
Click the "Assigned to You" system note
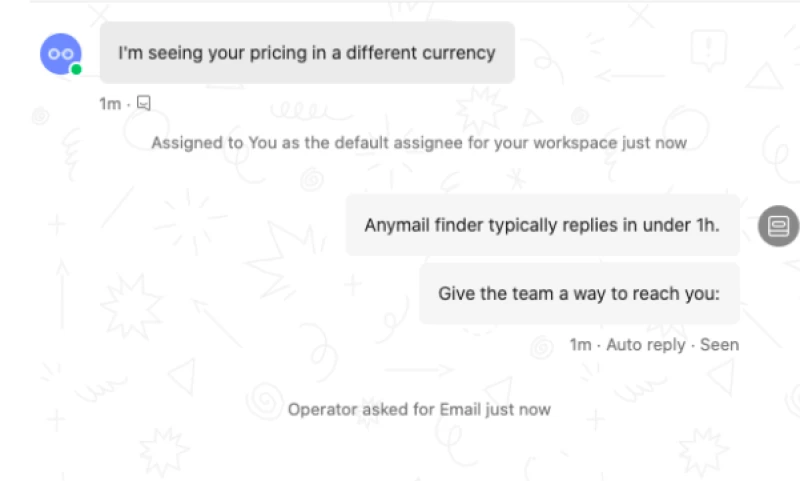click(419, 143)
